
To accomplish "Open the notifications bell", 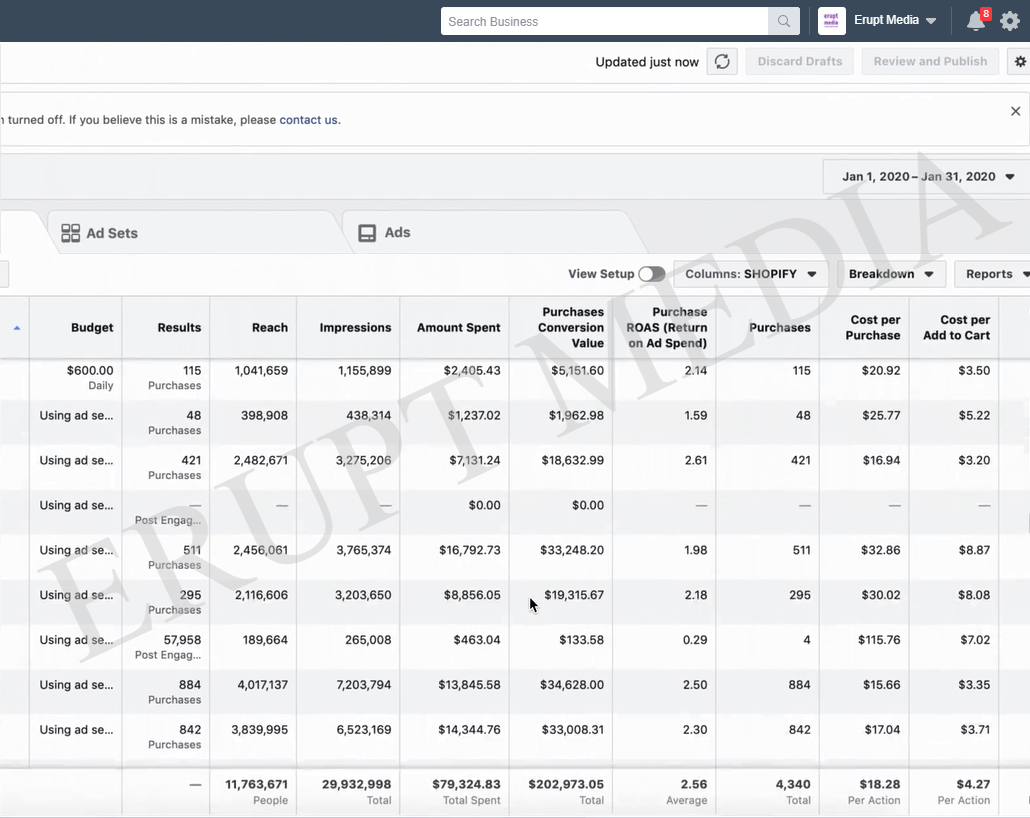I will click(x=976, y=21).
